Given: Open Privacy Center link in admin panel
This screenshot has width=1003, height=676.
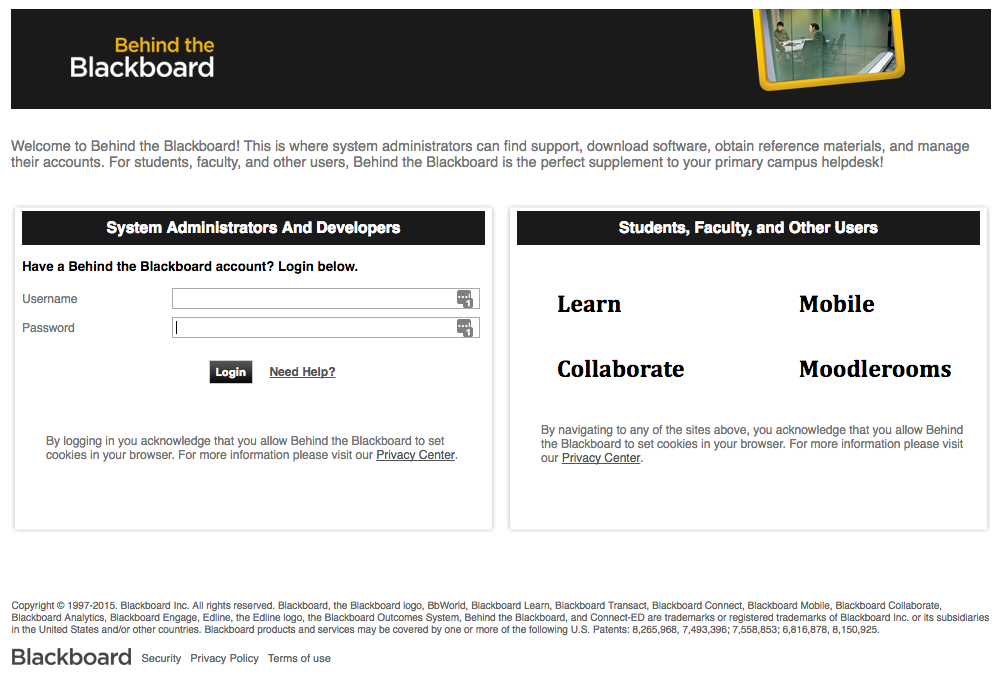Looking at the screenshot, I should coord(415,455).
